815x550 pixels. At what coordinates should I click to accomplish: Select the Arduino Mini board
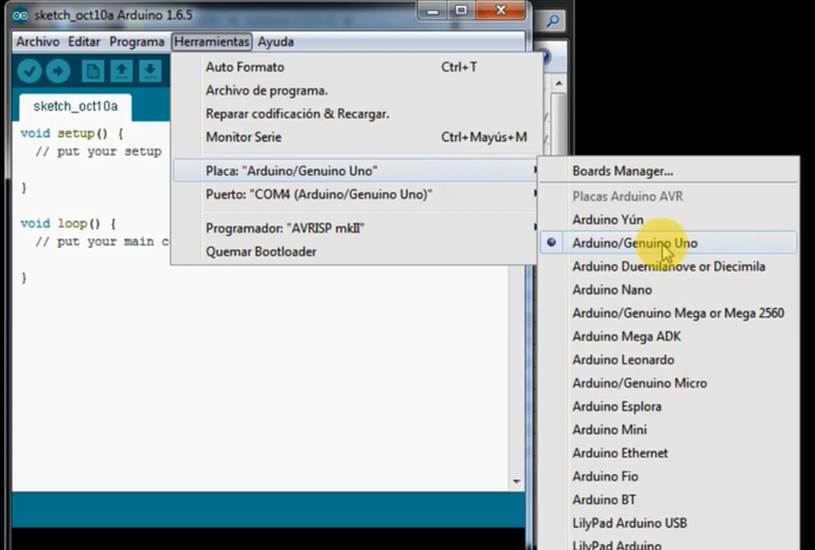[668, 430]
